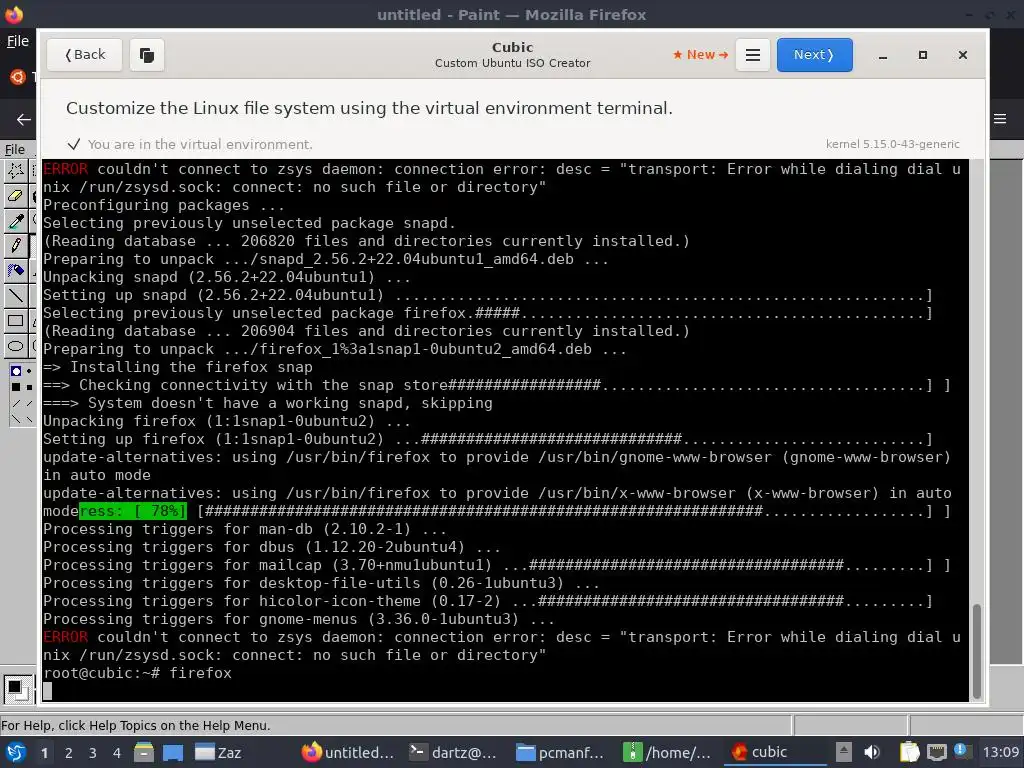Switch to workspace 4 on the taskbar
Viewport: 1024px width, 768px height.
coord(117,753)
